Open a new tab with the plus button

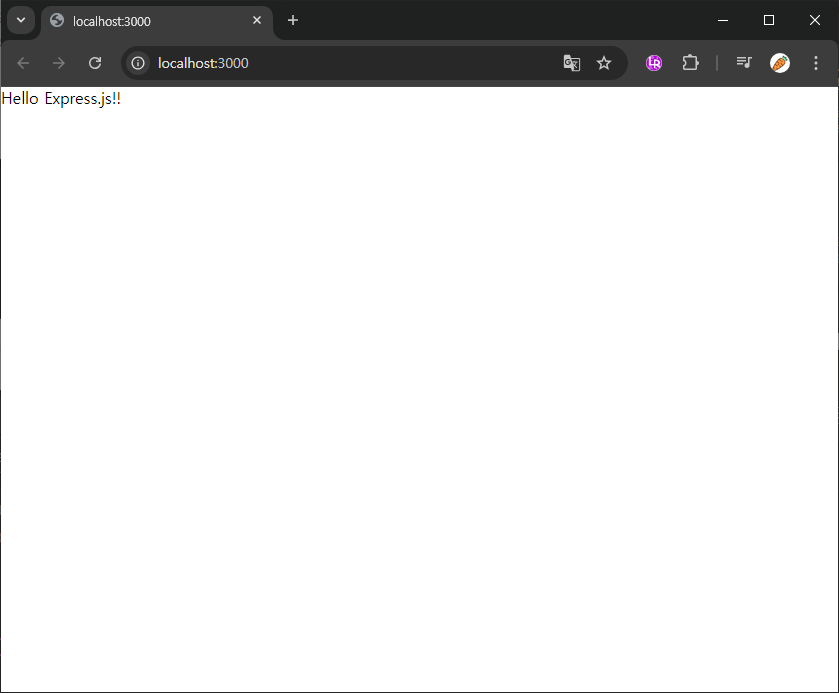(x=292, y=20)
